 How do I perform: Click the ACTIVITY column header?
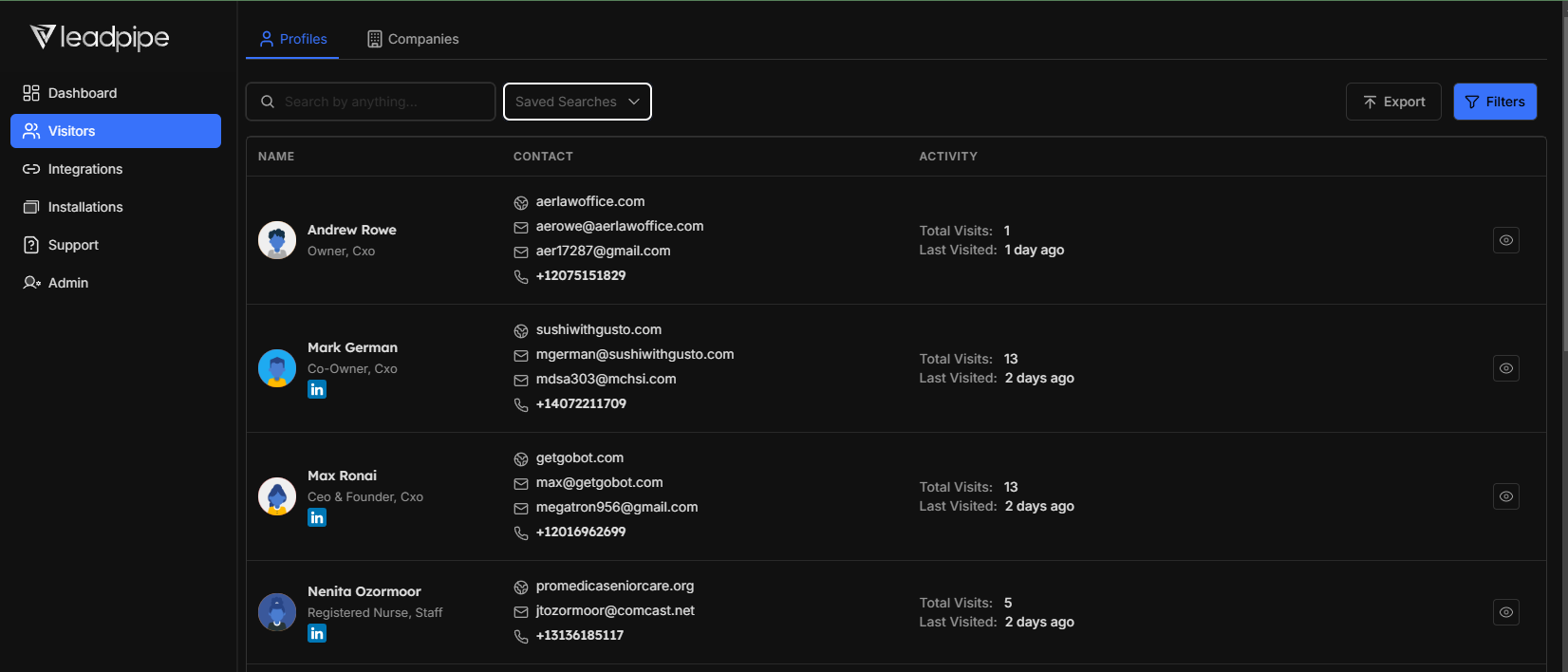tap(948, 157)
